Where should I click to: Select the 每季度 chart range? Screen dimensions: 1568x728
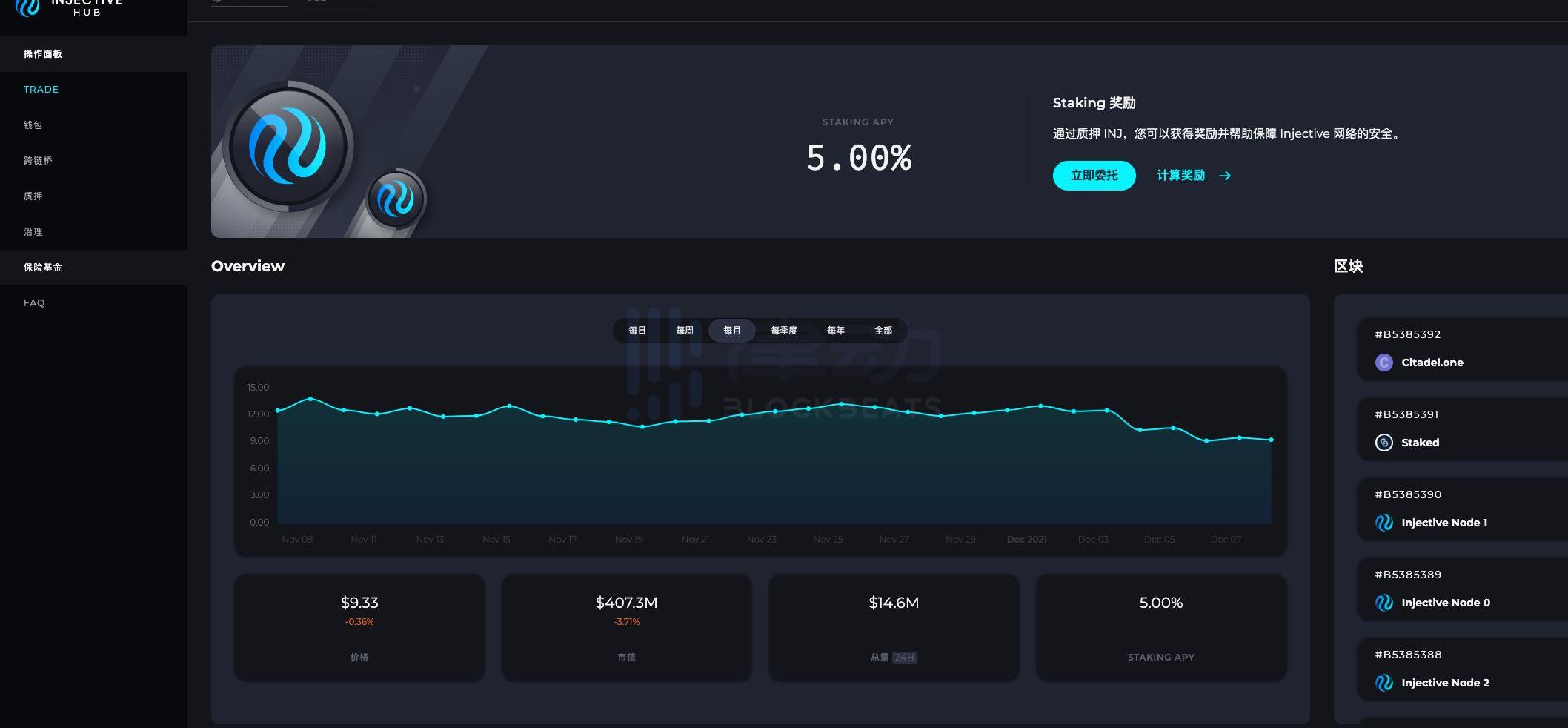coord(783,331)
